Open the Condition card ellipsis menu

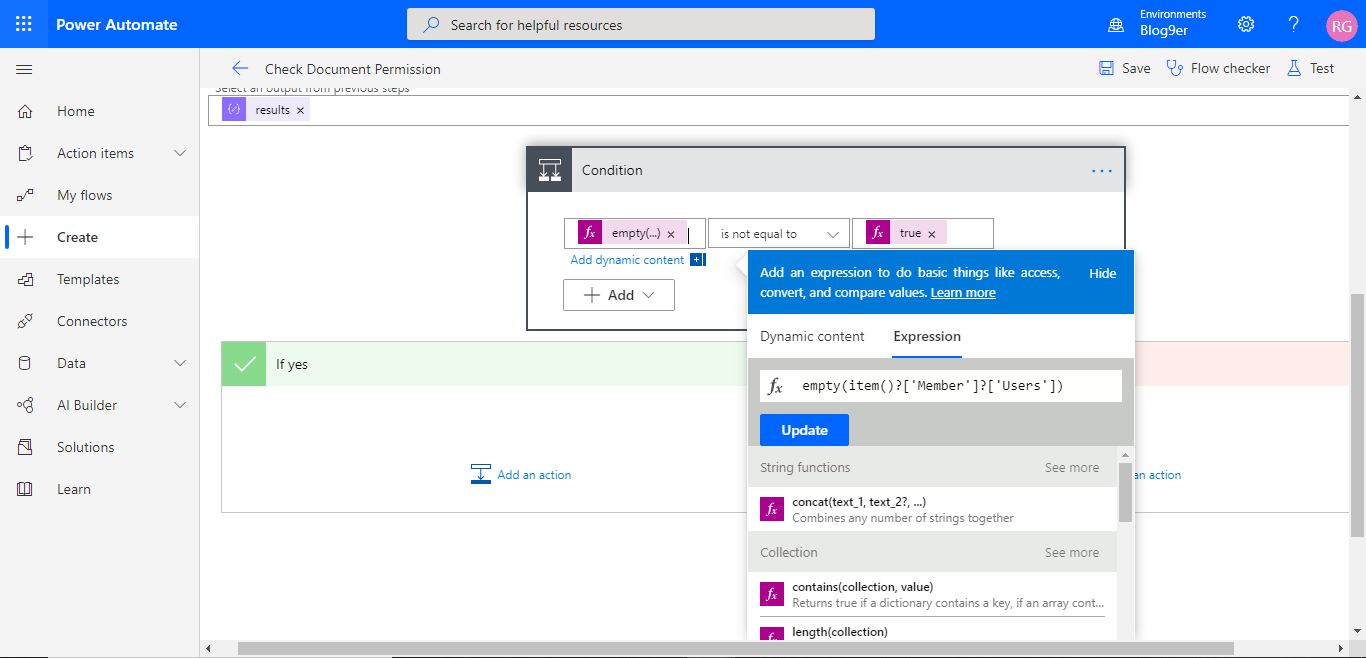(x=1102, y=171)
